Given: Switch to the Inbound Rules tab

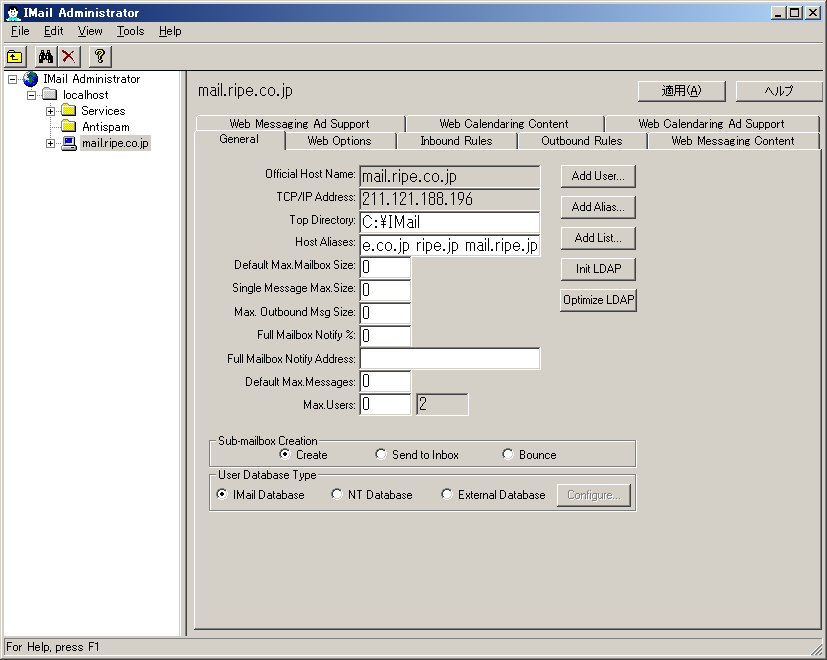Looking at the screenshot, I should (456, 141).
